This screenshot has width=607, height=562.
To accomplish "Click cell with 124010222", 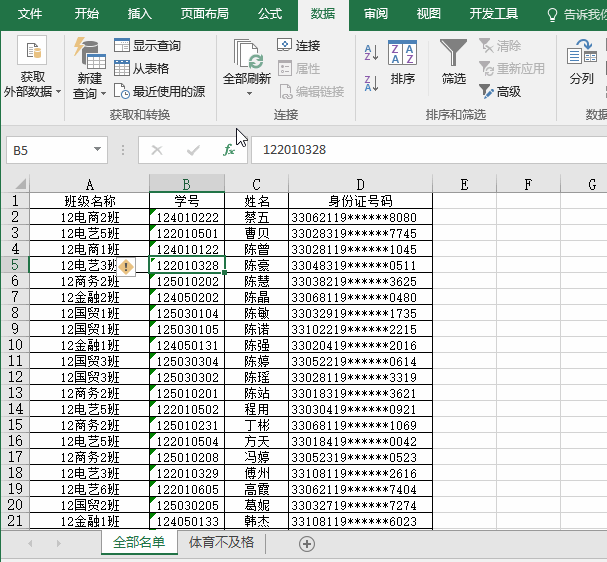I will (187, 217).
